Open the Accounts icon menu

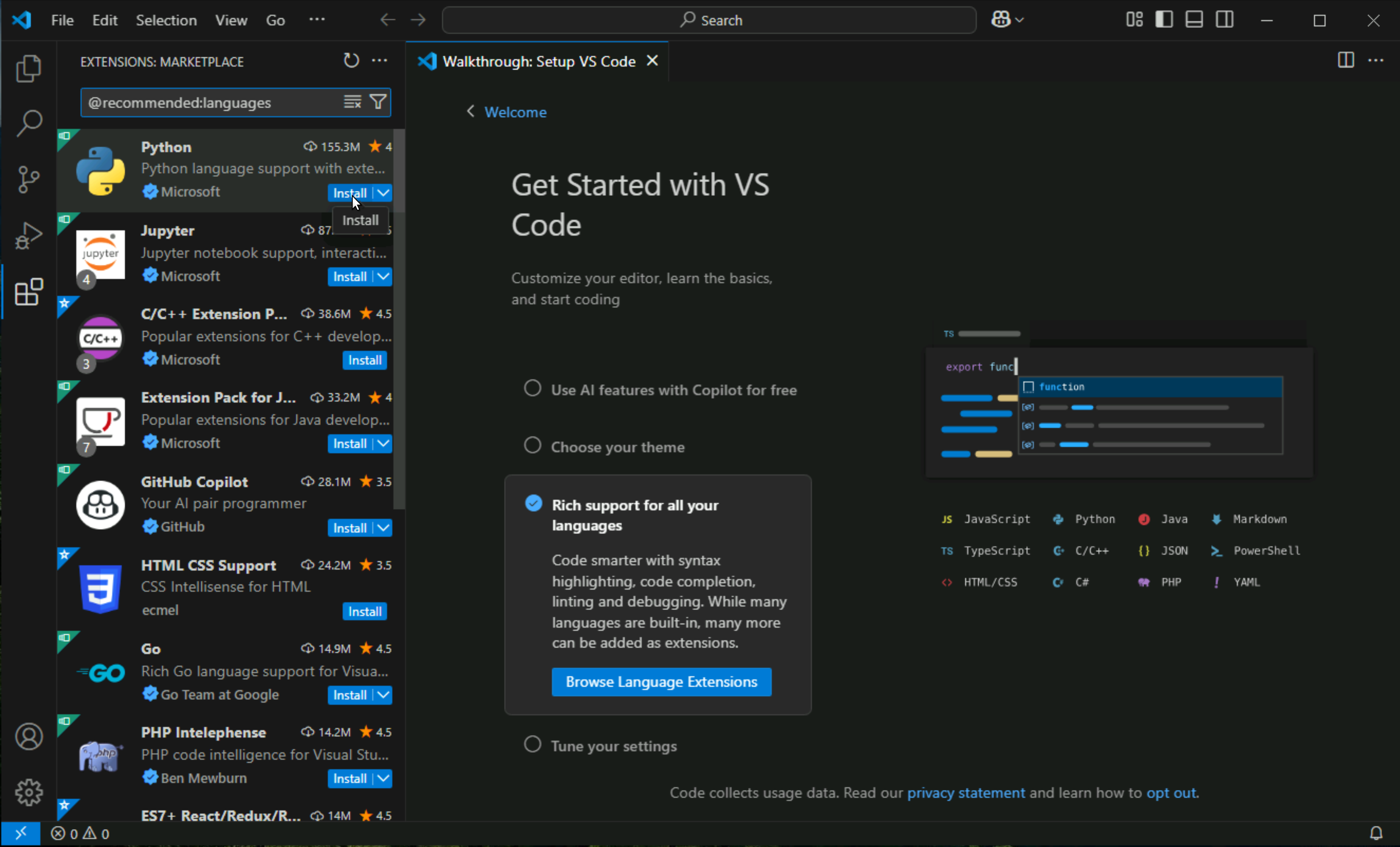(28, 736)
